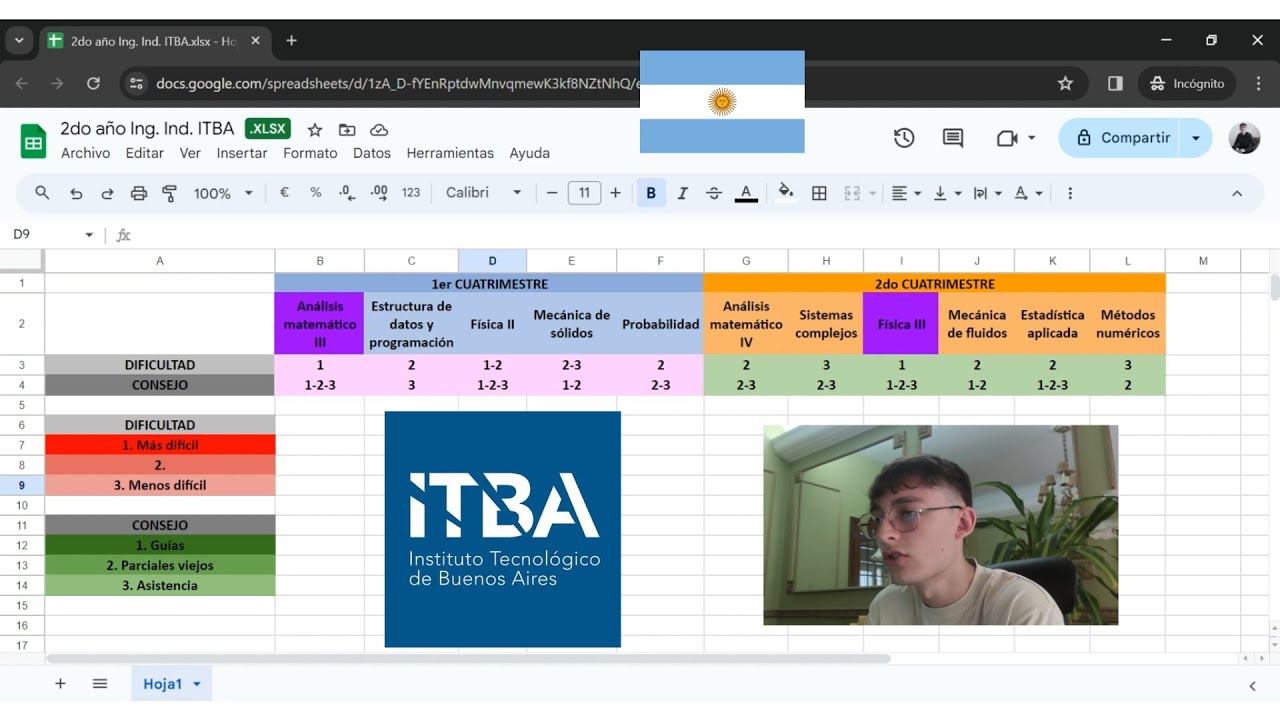Open the Calibri font dropdown
The width and height of the screenshot is (1280, 720).
[x=484, y=193]
